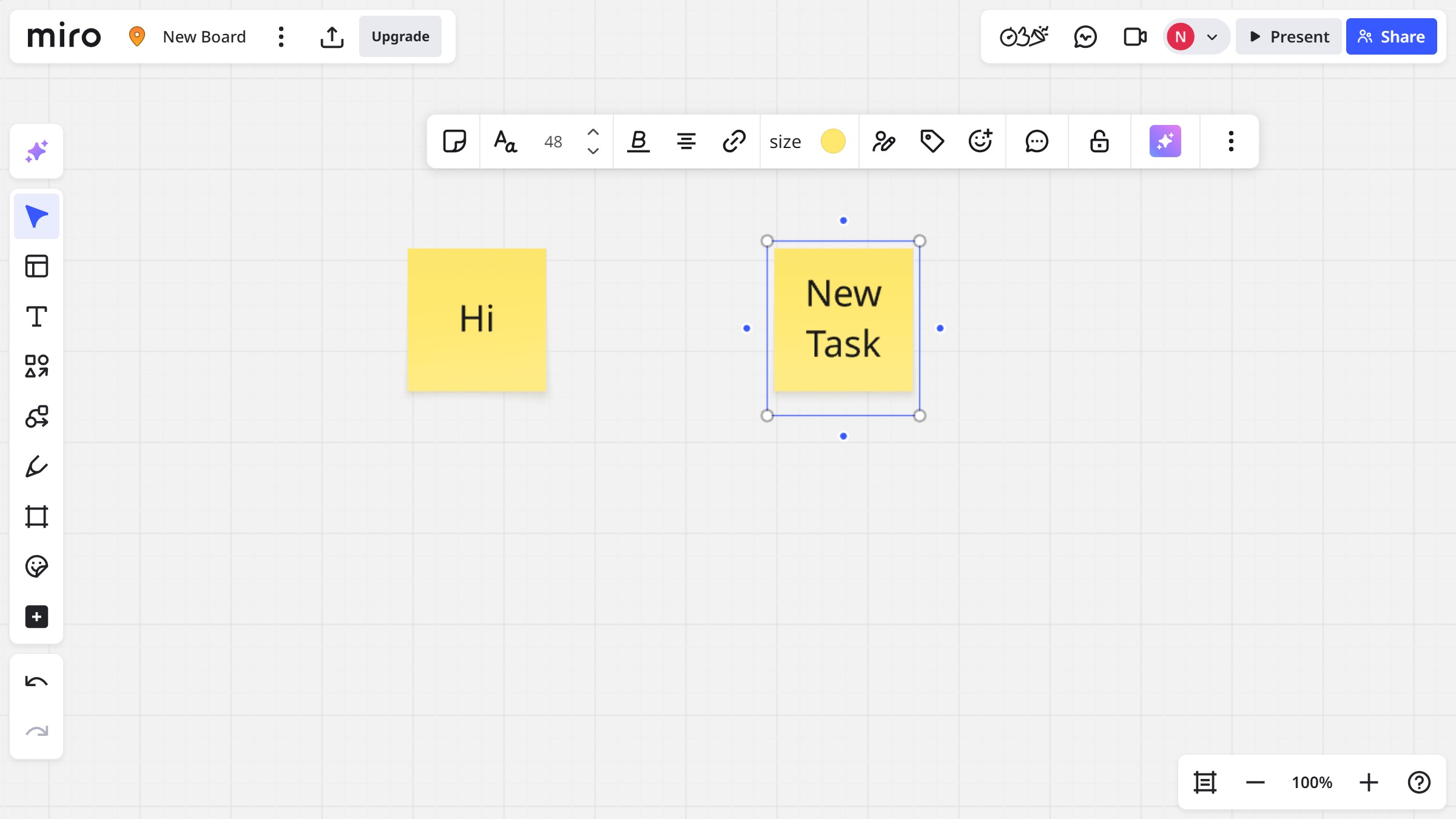Toggle the video call camera icon
Viewport: 1456px width, 819px height.
point(1134,37)
